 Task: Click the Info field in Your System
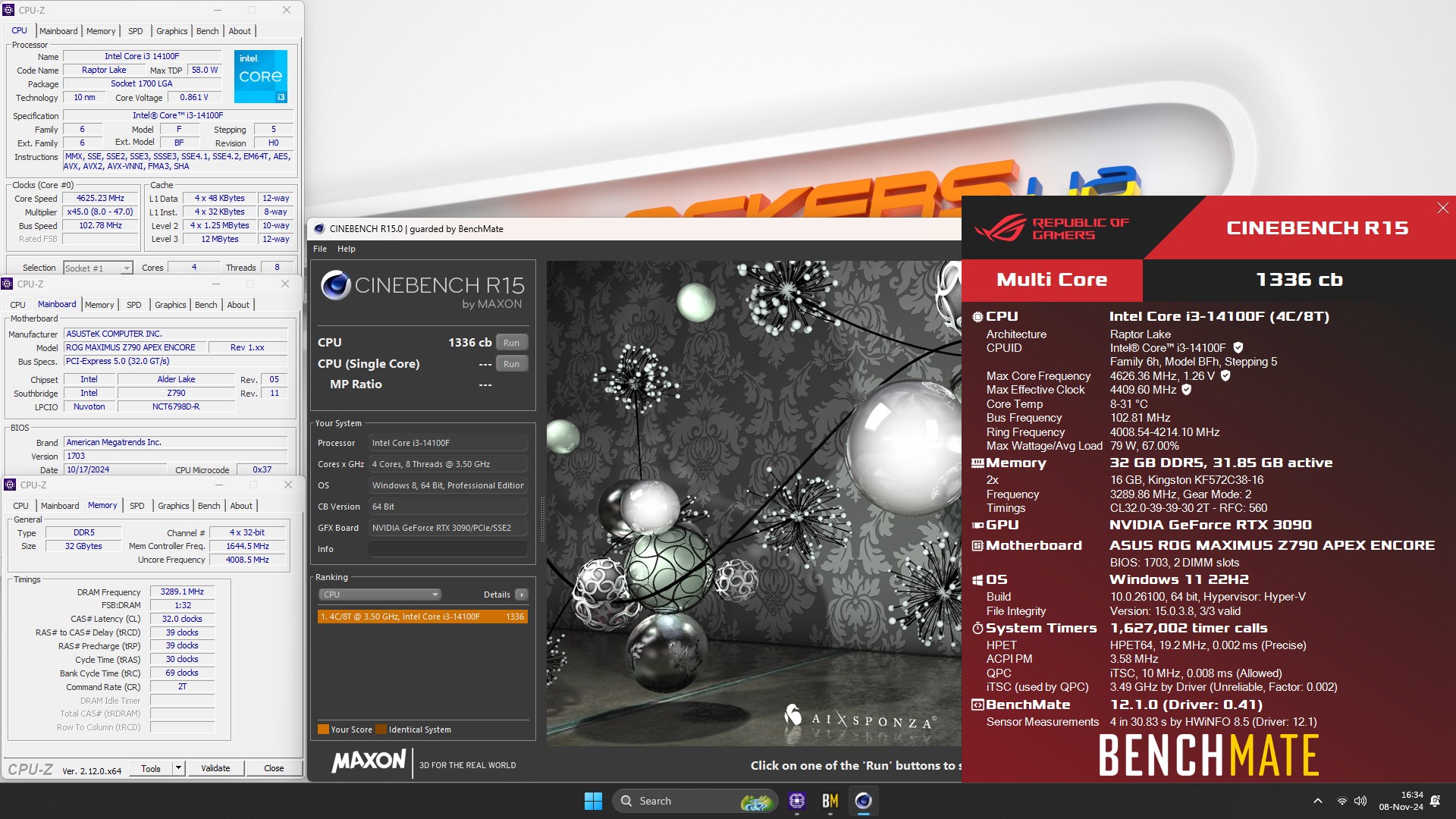[448, 549]
